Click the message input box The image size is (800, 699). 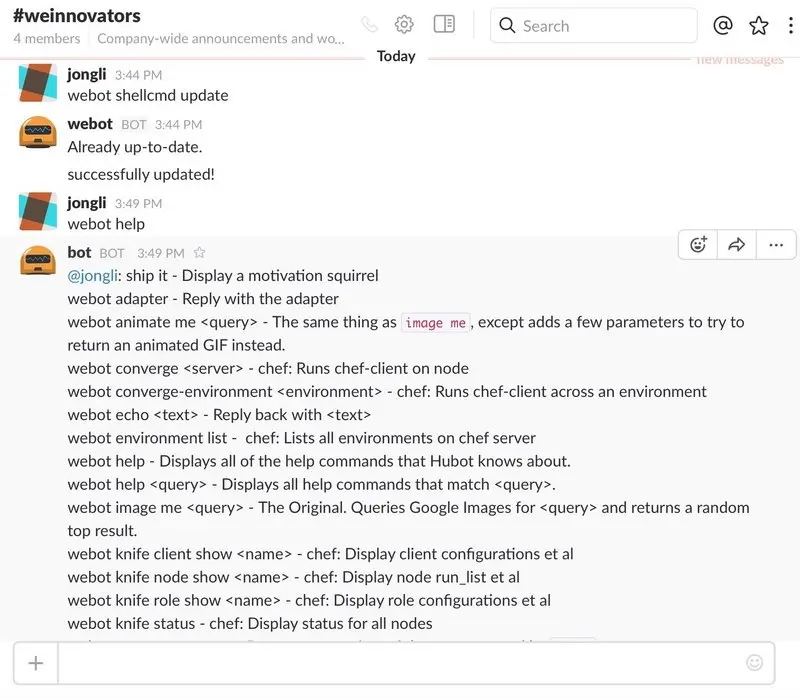click(x=401, y=663)
